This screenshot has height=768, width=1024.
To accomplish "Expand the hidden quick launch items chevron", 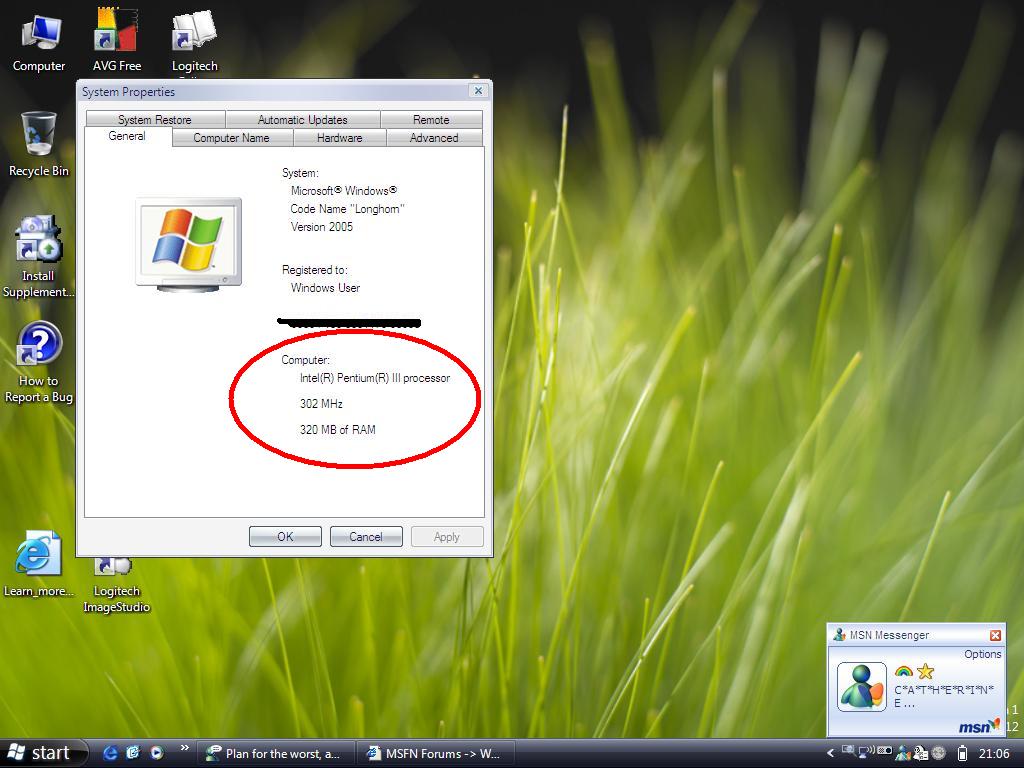I will [x=185, y=748].
